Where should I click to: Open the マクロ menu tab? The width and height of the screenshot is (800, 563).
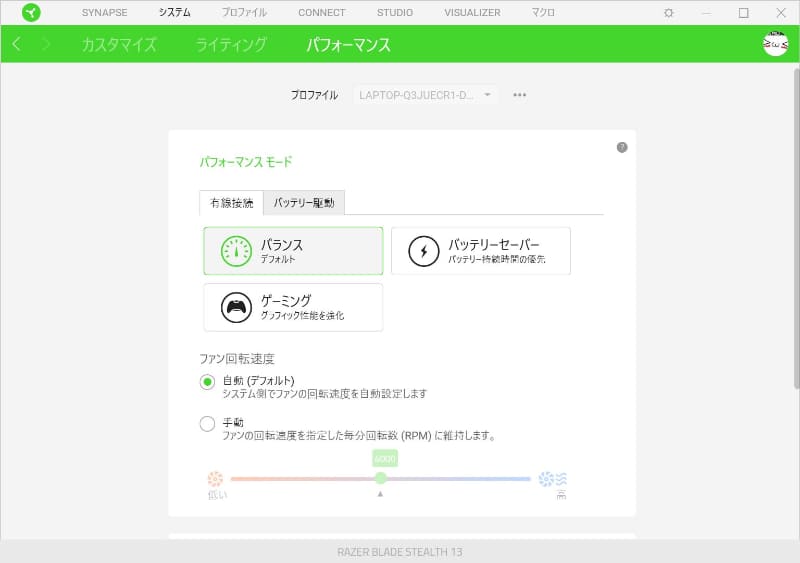[543, 13]
